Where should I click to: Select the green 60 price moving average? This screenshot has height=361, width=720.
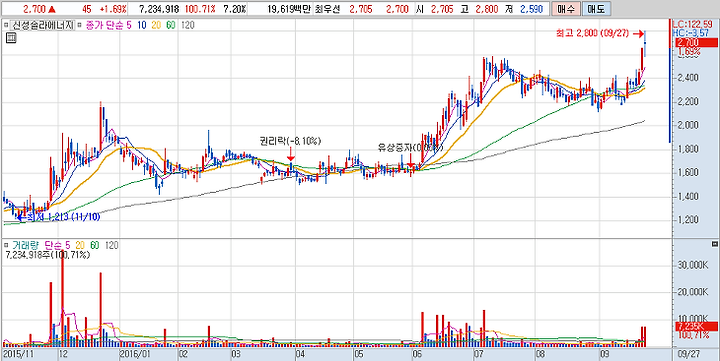(171, 26)
